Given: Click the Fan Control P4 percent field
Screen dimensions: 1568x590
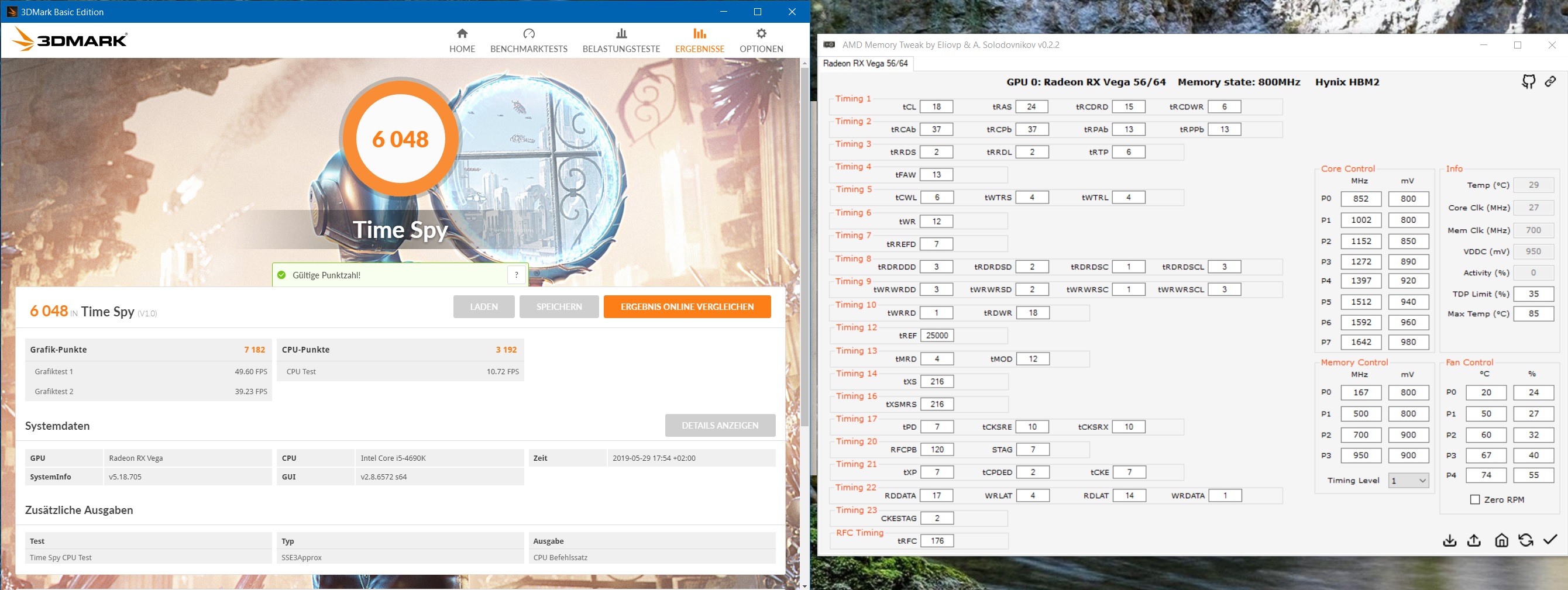Looking at the screenshot, I should (1533, 475).
